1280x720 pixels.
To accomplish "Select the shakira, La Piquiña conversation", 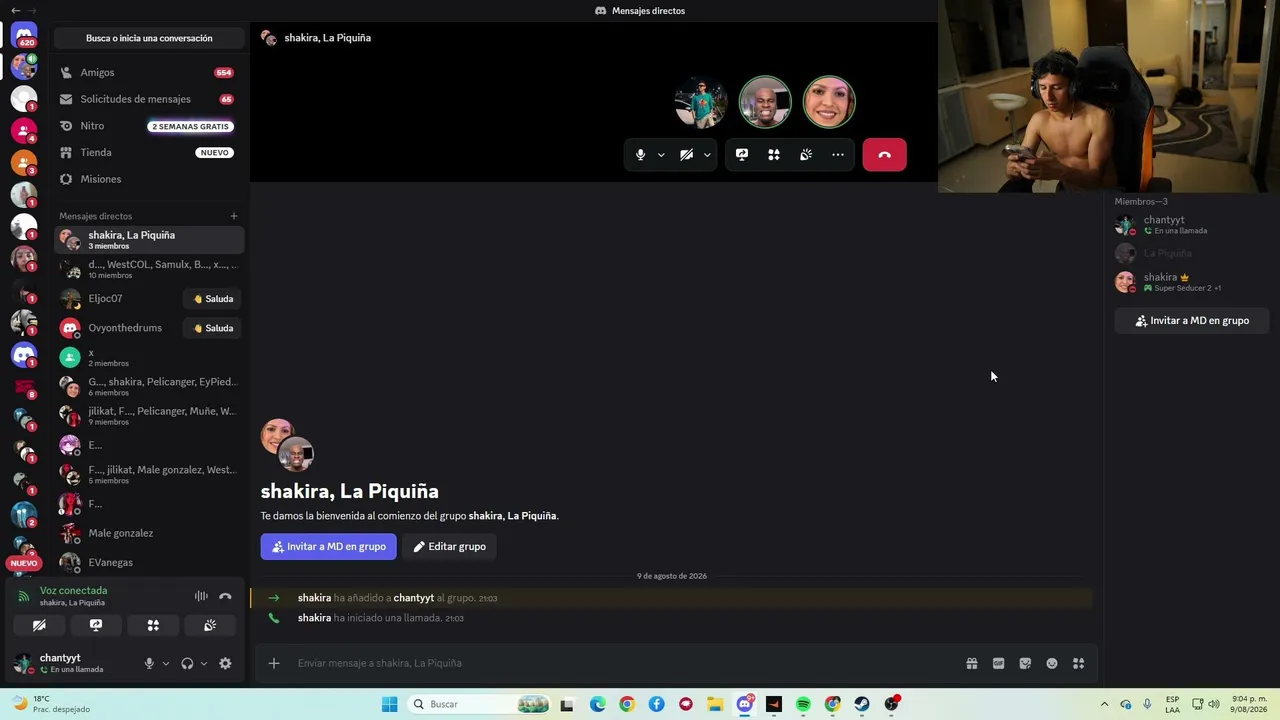I will (x=149, y=240).
